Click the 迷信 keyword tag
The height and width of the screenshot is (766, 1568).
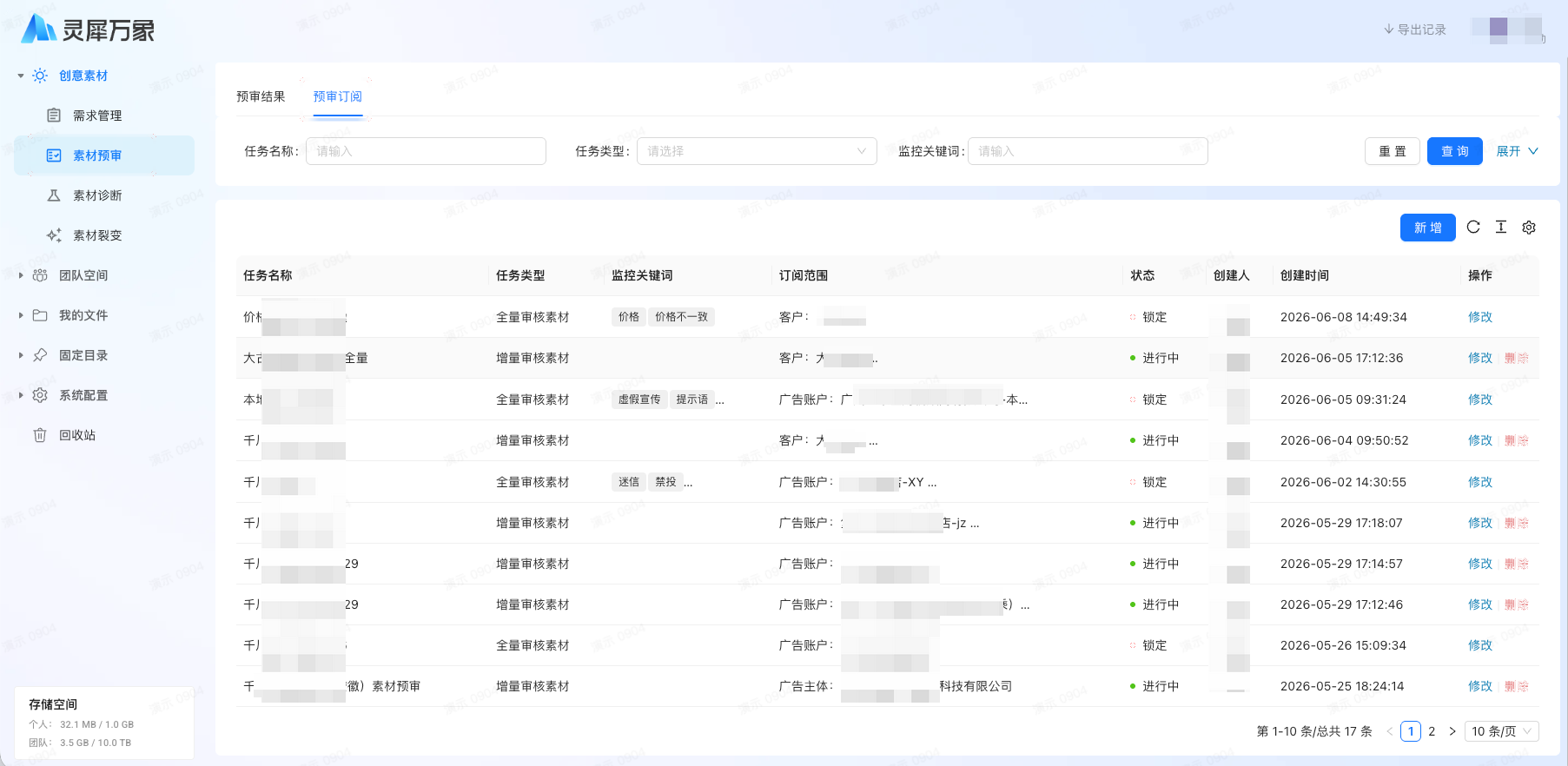[x=629, y=482]
